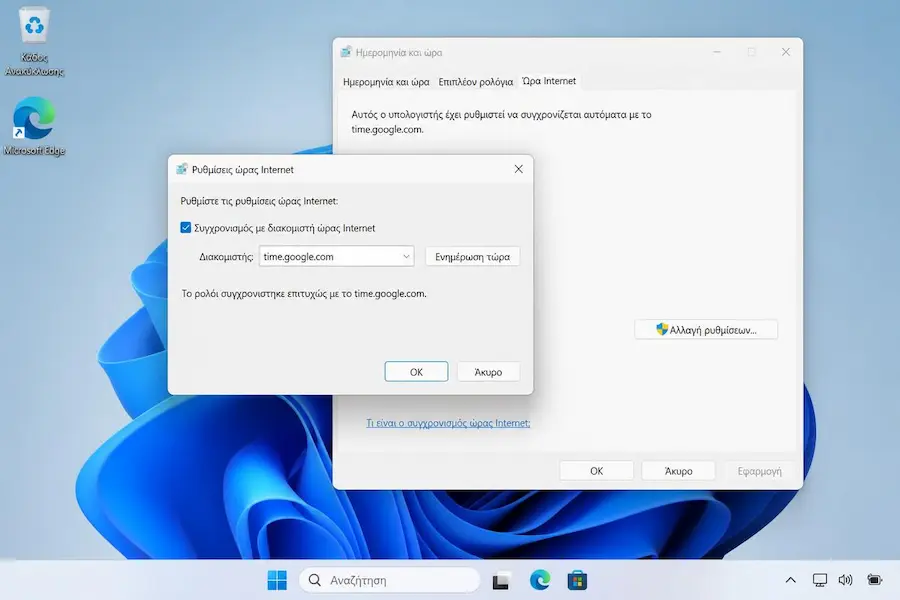Click the Ενημέρωση τώρα button
The height and width of the screenshot is (600, 900).
pyautogui.click(x=472, y=257)
